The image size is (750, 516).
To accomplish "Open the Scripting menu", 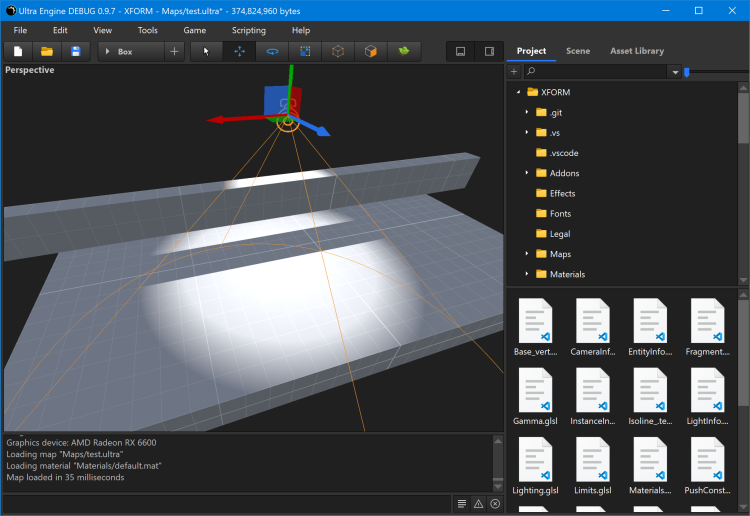I will [249, 30].
